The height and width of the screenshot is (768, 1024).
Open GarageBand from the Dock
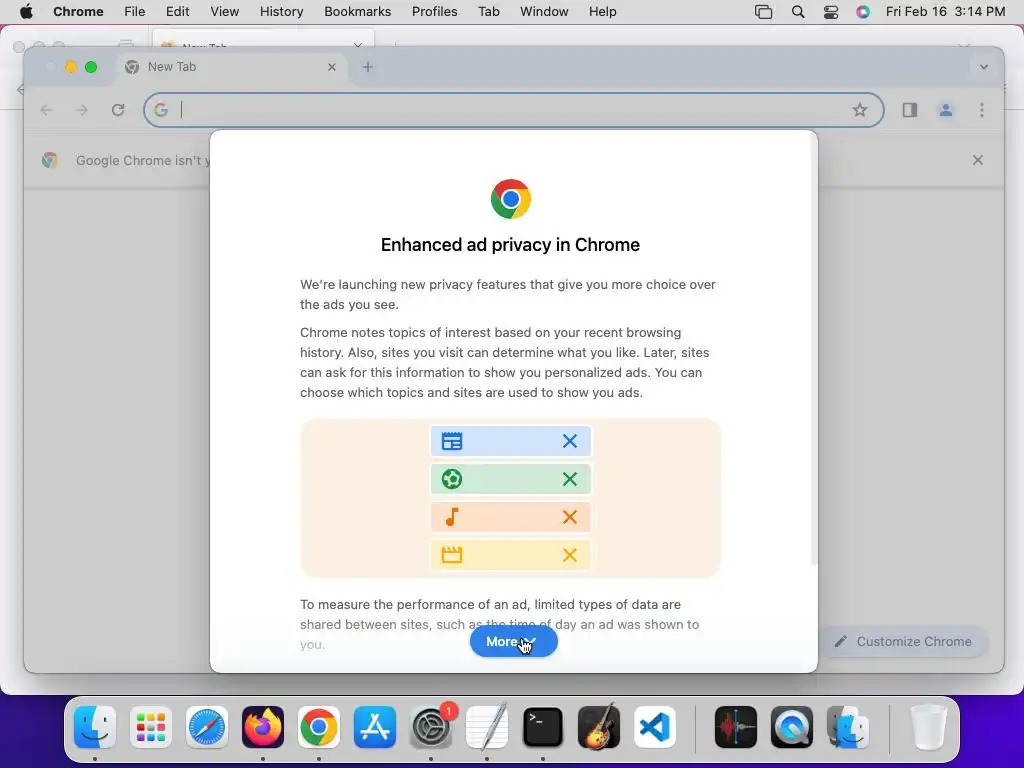pos(599,727)
